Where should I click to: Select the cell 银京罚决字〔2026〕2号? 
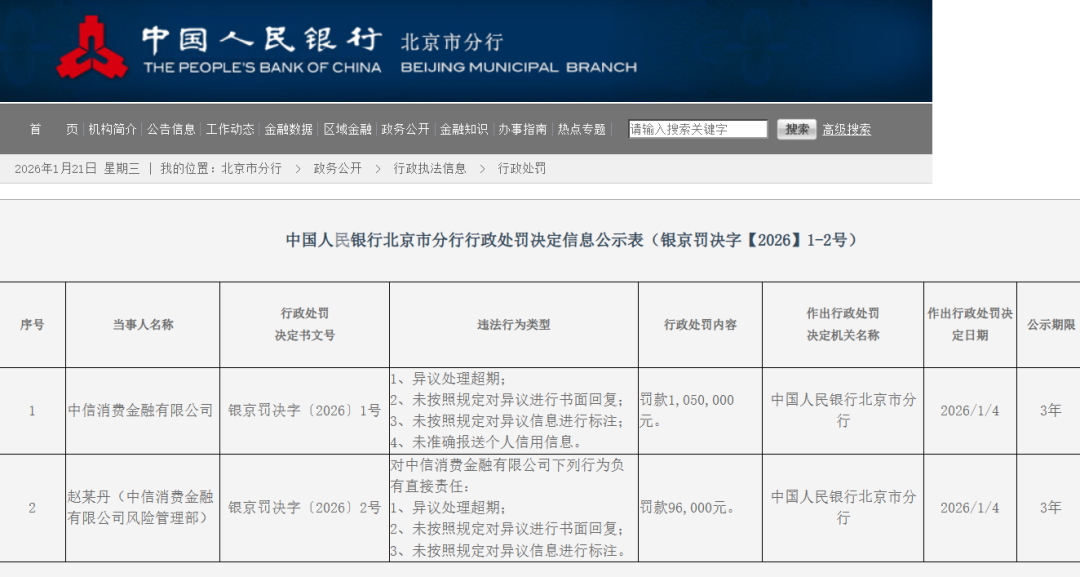[x=304, y=507]
